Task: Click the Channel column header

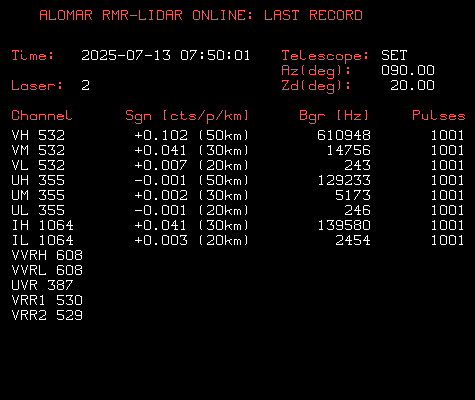Action: pyautogui.click(x=42, y=115)
